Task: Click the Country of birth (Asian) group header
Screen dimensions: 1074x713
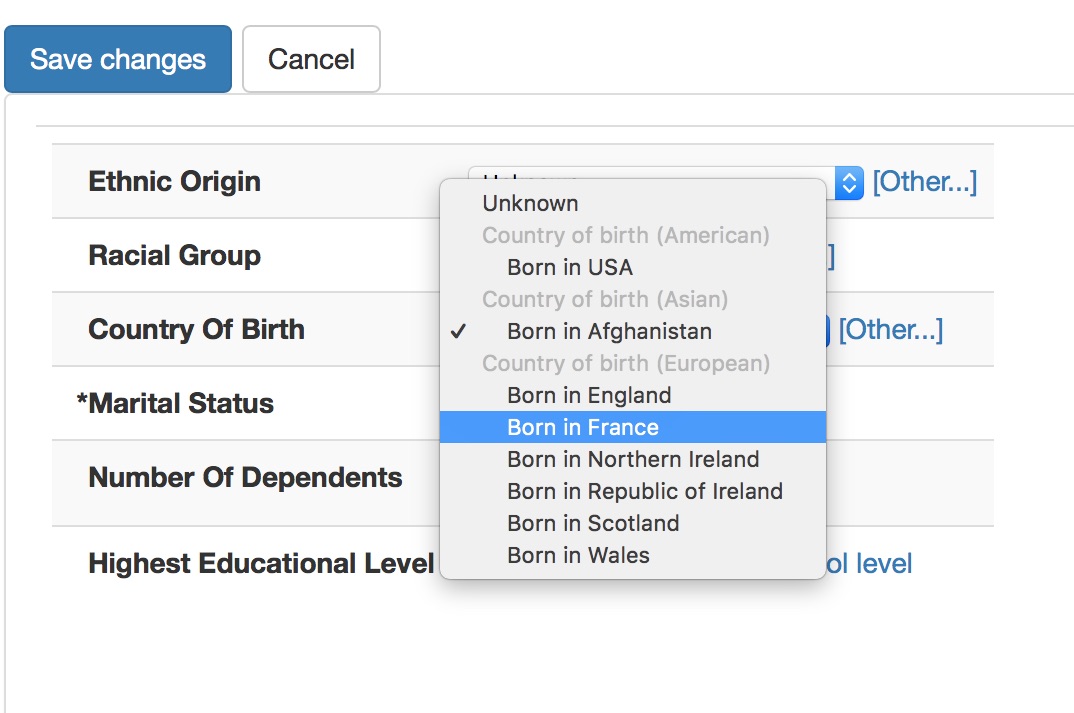Action: [x=605, y=299]
